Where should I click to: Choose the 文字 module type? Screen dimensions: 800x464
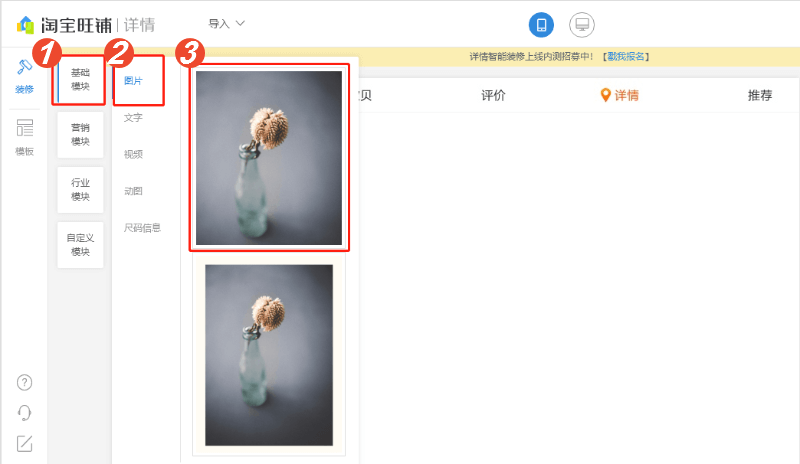point(133,117)
